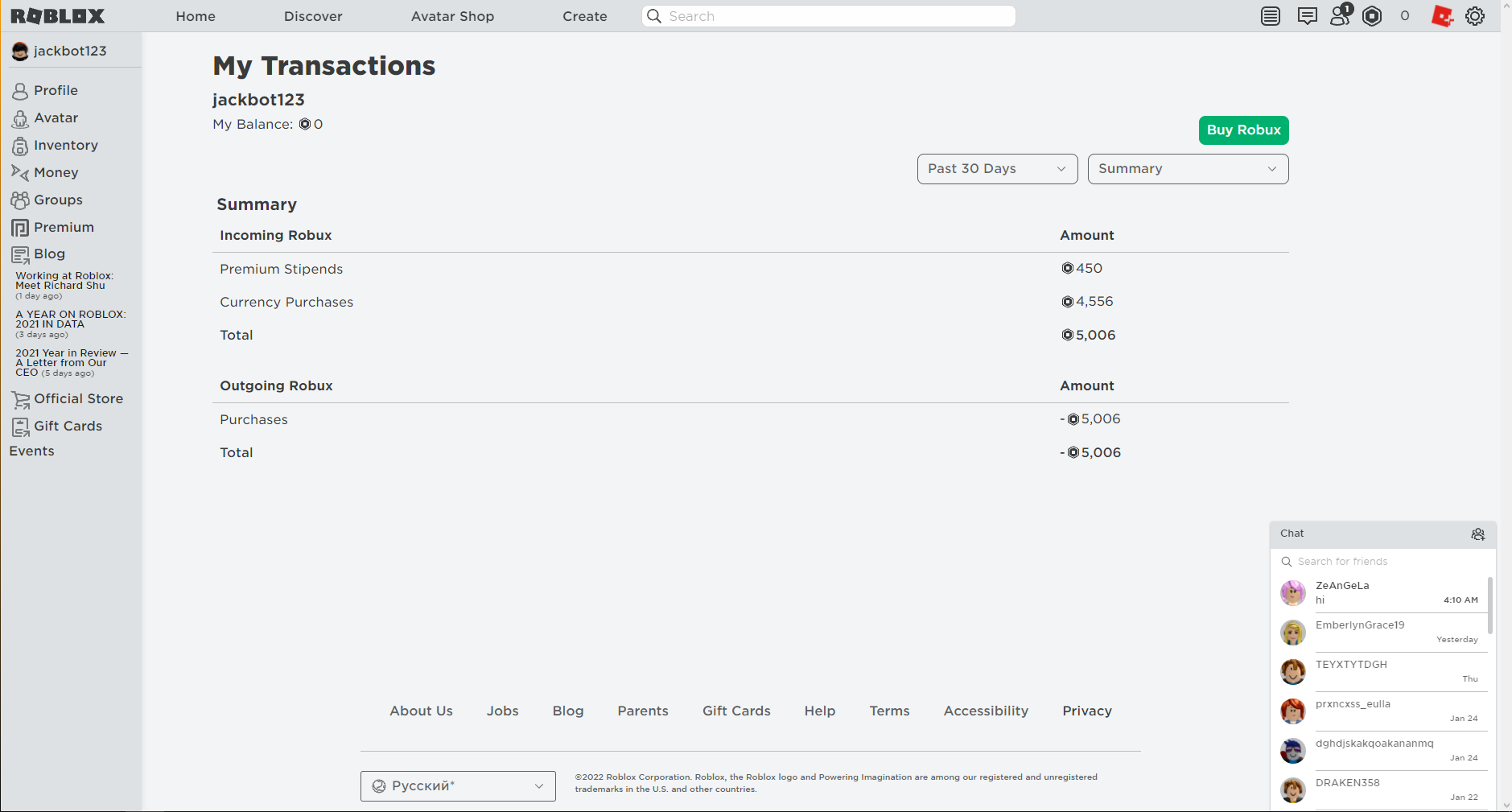
Task: Click Currency Purchases row label
Action: 286,303
